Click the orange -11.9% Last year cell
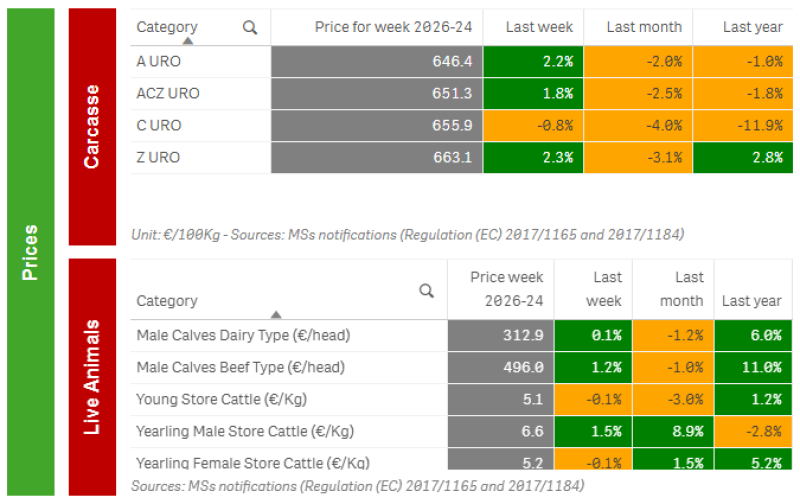The height and width of the screenshot is (504, 800). (743, 125)
